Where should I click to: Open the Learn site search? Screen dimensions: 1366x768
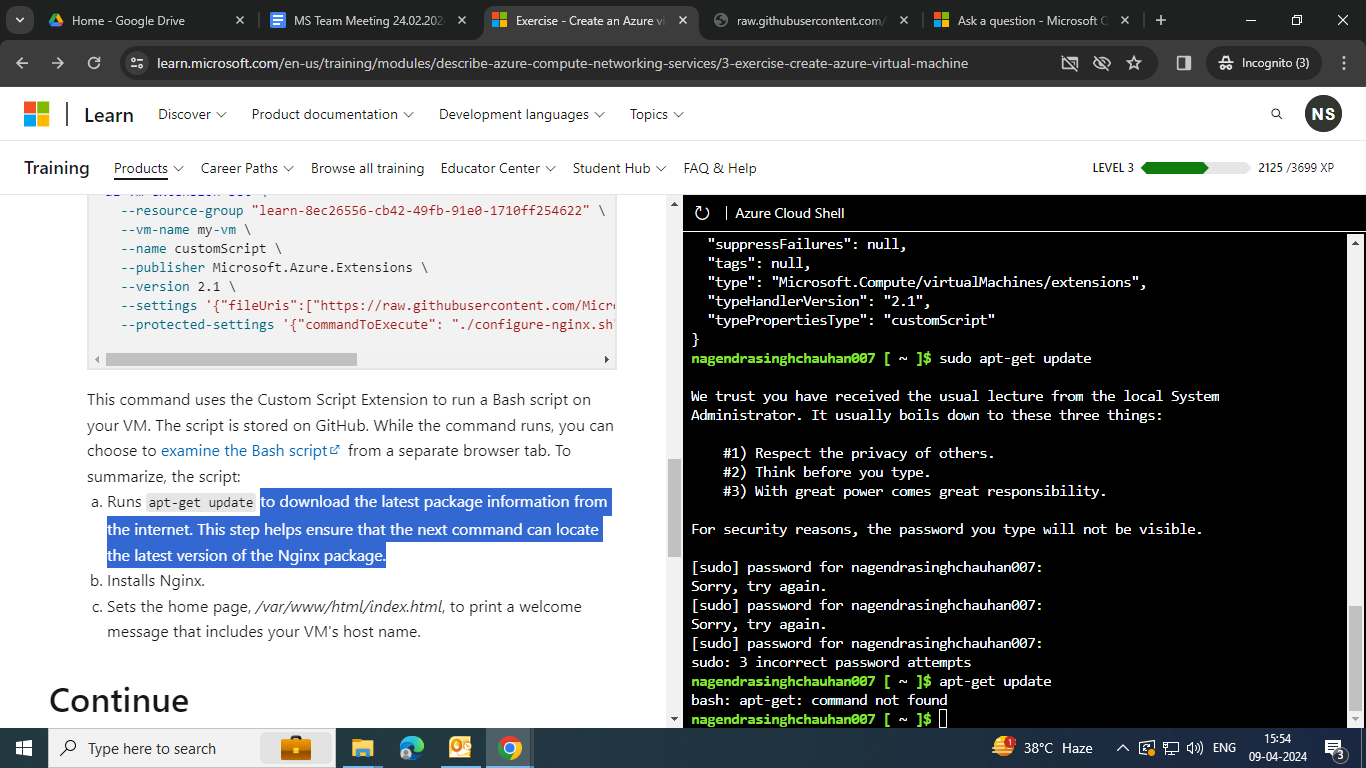tap(1276, 114)
